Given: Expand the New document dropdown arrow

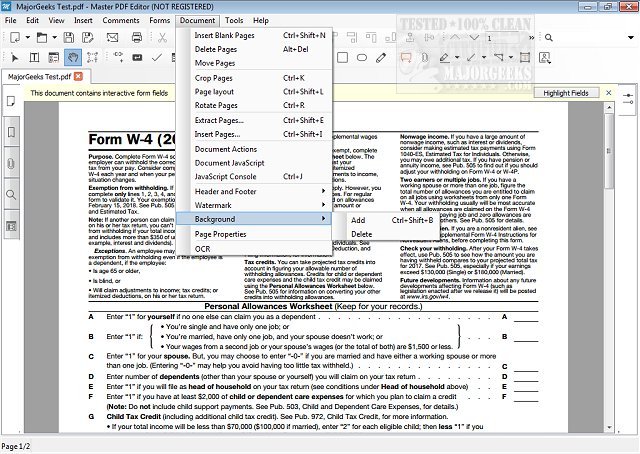Looking at the screenshot, I should point(28,38).
